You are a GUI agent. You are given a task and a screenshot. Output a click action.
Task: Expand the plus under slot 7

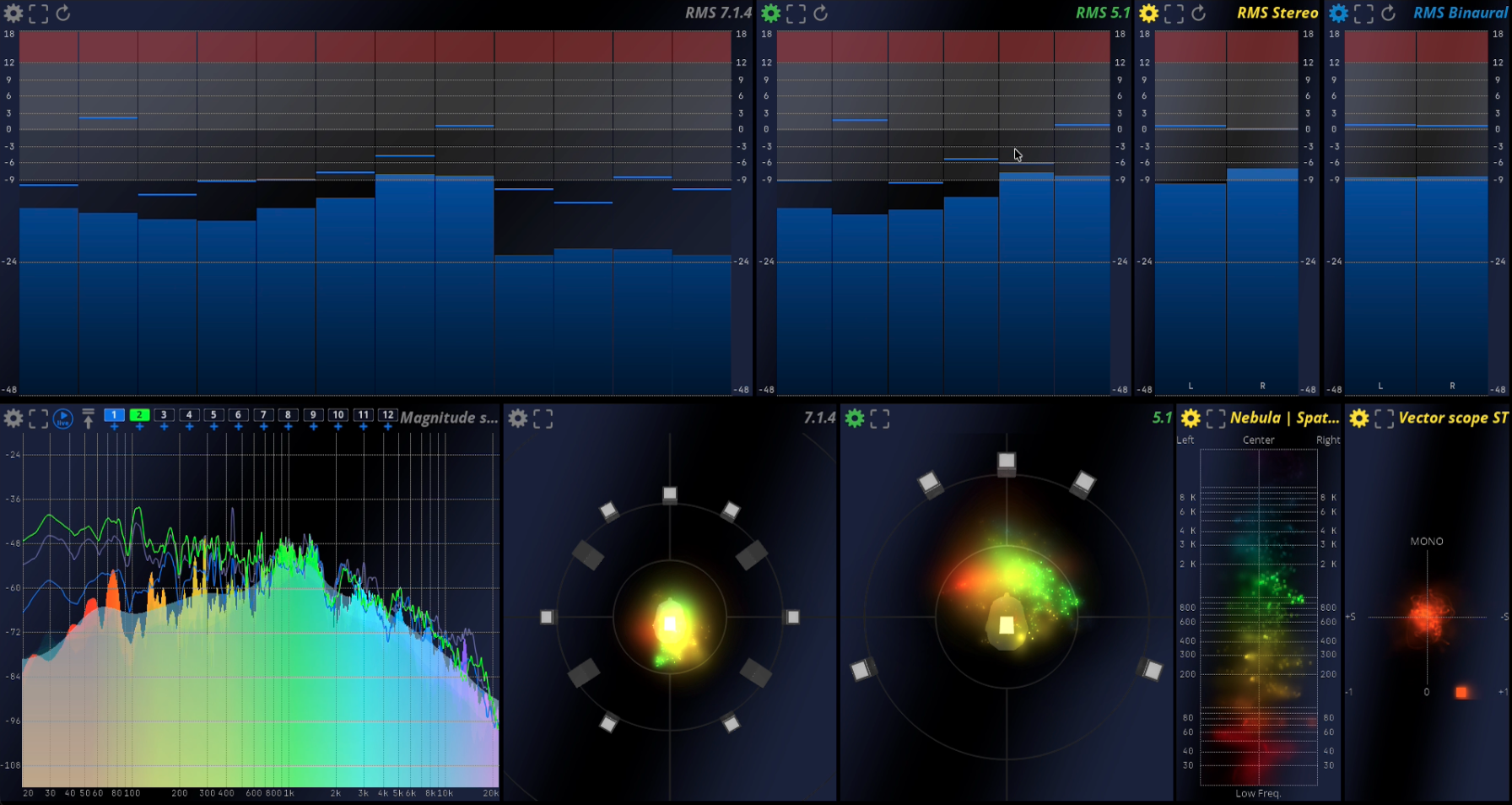point(263,427)
